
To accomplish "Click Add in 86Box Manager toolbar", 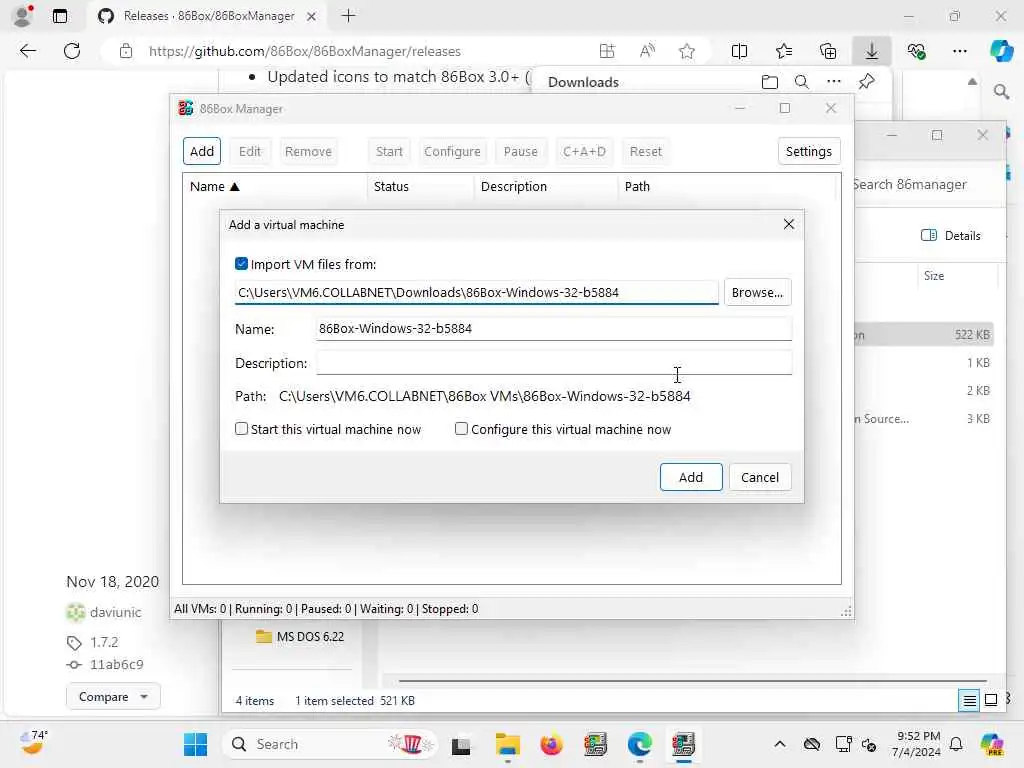I will pyautogui.click(x=202, y=152).
